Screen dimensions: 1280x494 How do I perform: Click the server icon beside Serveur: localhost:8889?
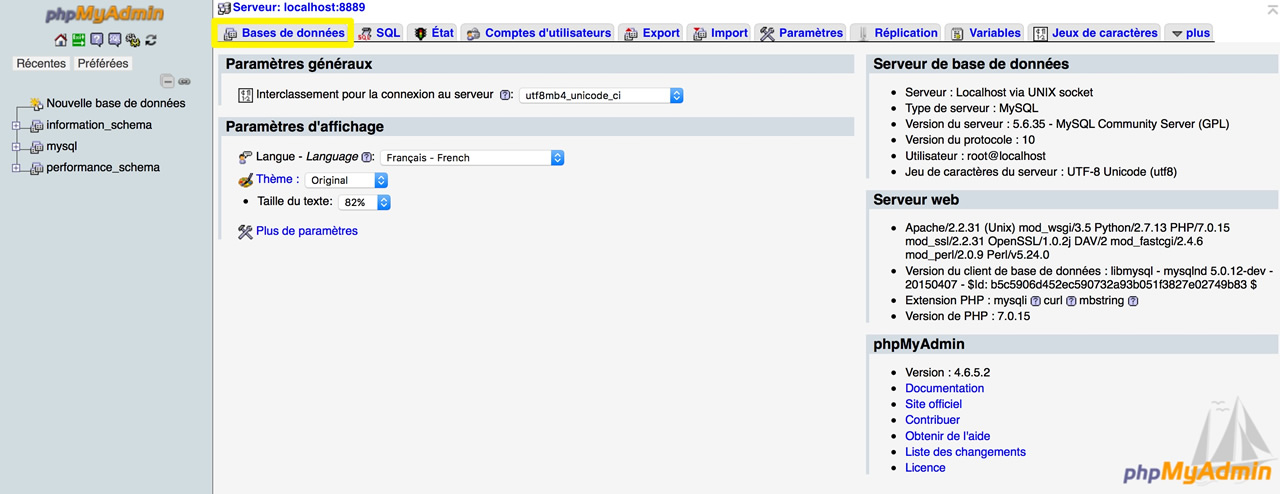click(224, 7)
